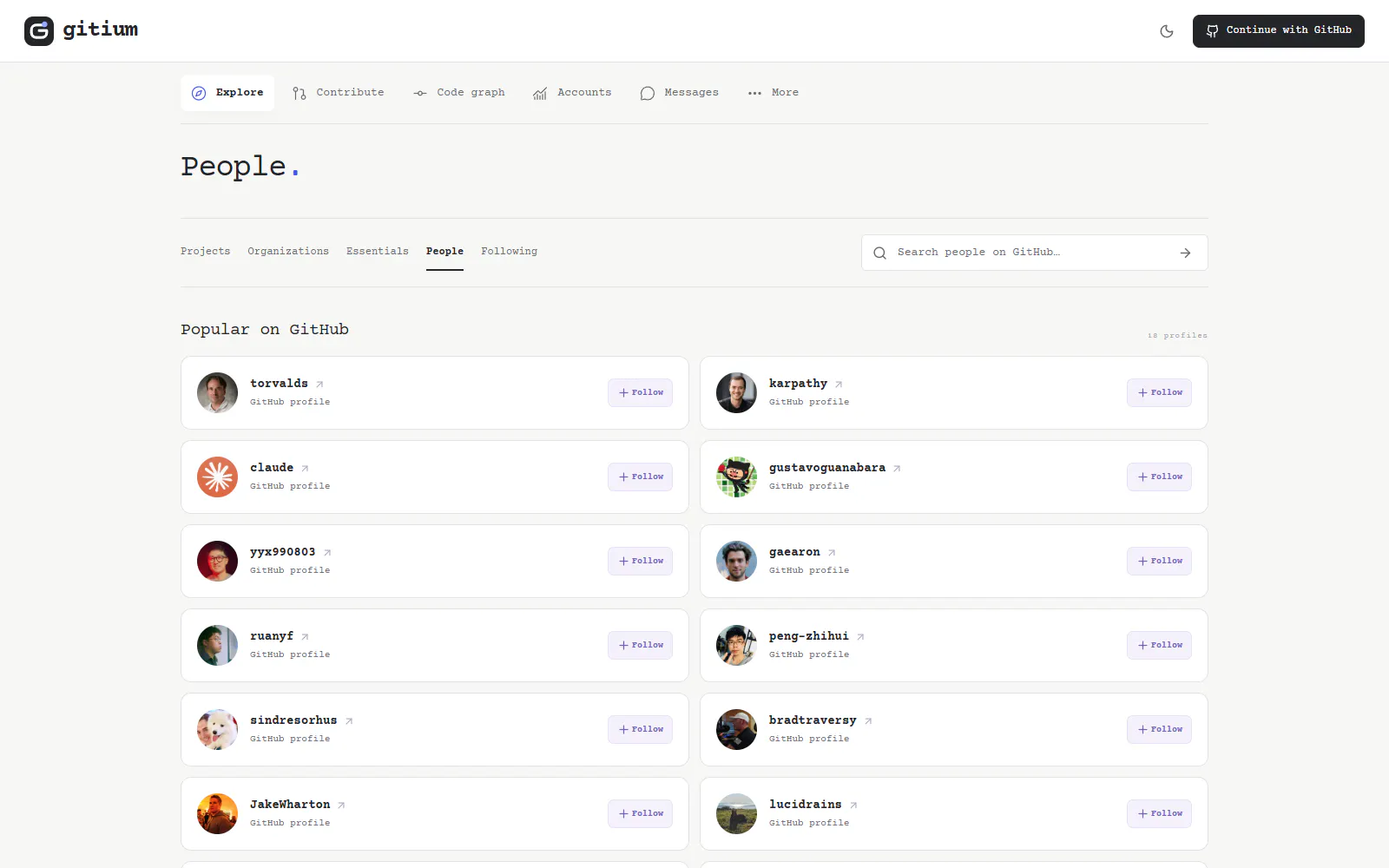The height and width of the screenshot is (868, 1389).
Task: Click claude avatar image
Action: coord(217,477)
